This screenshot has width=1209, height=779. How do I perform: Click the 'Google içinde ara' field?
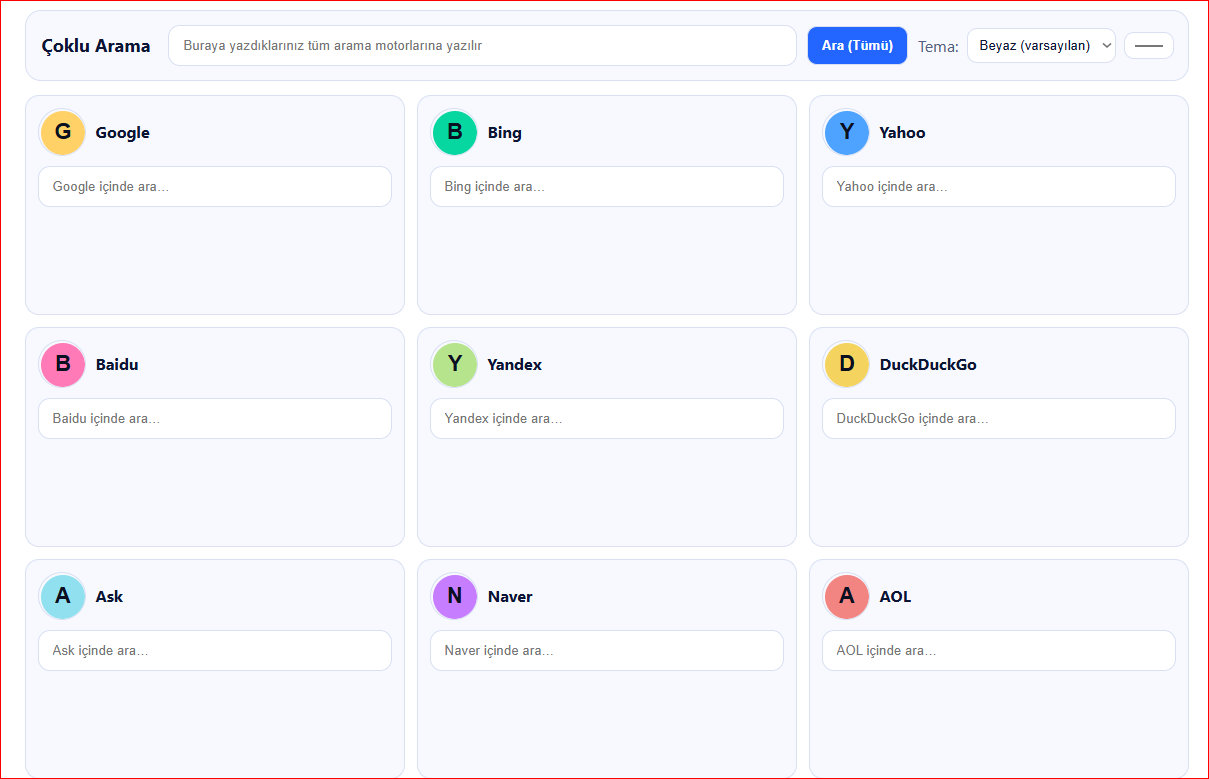pyautogui.click(x=215, y=187)
